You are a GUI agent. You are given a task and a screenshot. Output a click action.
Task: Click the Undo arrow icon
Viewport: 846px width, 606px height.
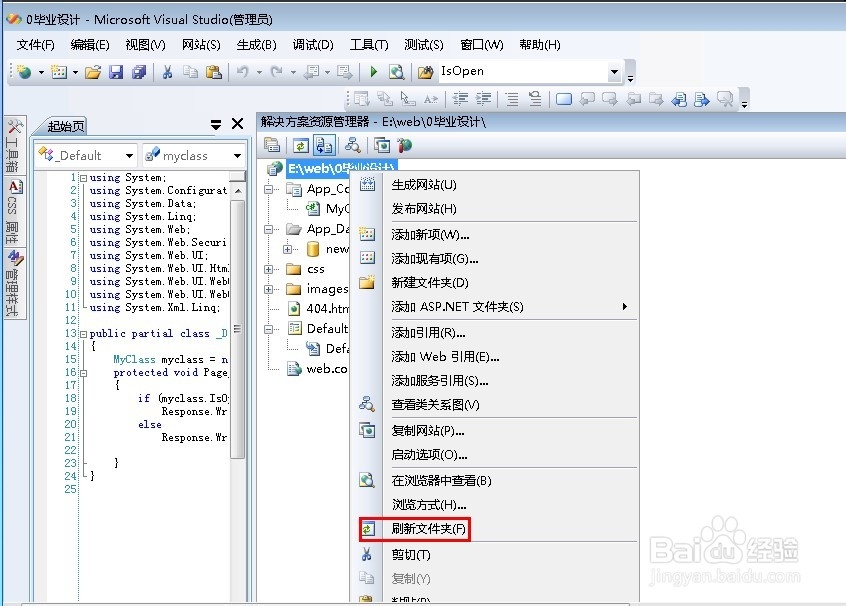pyautogui.click(x=243, y=71)
